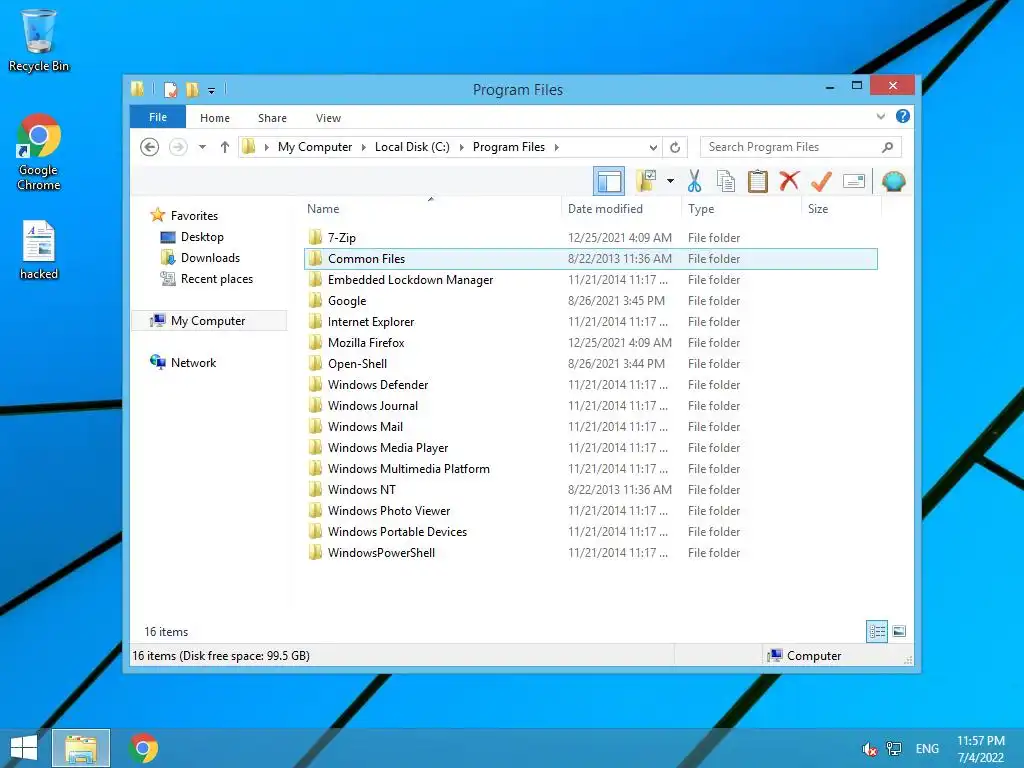
Task: Select Favorites in navigation pane
Action: pos(194,216)
